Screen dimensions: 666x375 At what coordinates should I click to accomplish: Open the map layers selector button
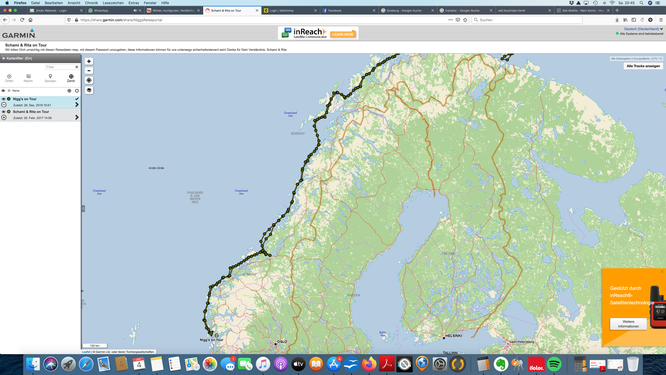89,90
